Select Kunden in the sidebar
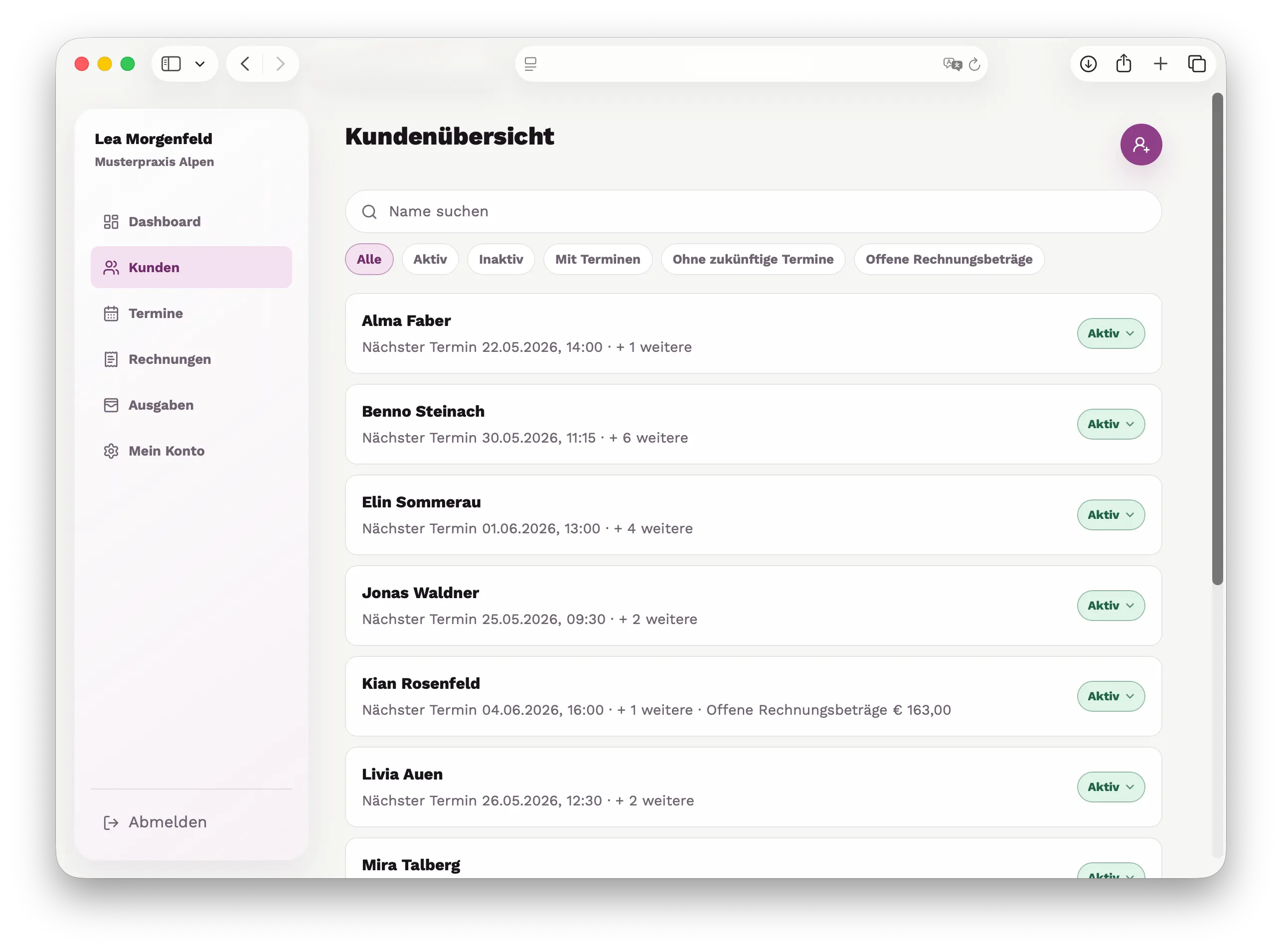This screenshot has height=952, width=1282. 191,267
